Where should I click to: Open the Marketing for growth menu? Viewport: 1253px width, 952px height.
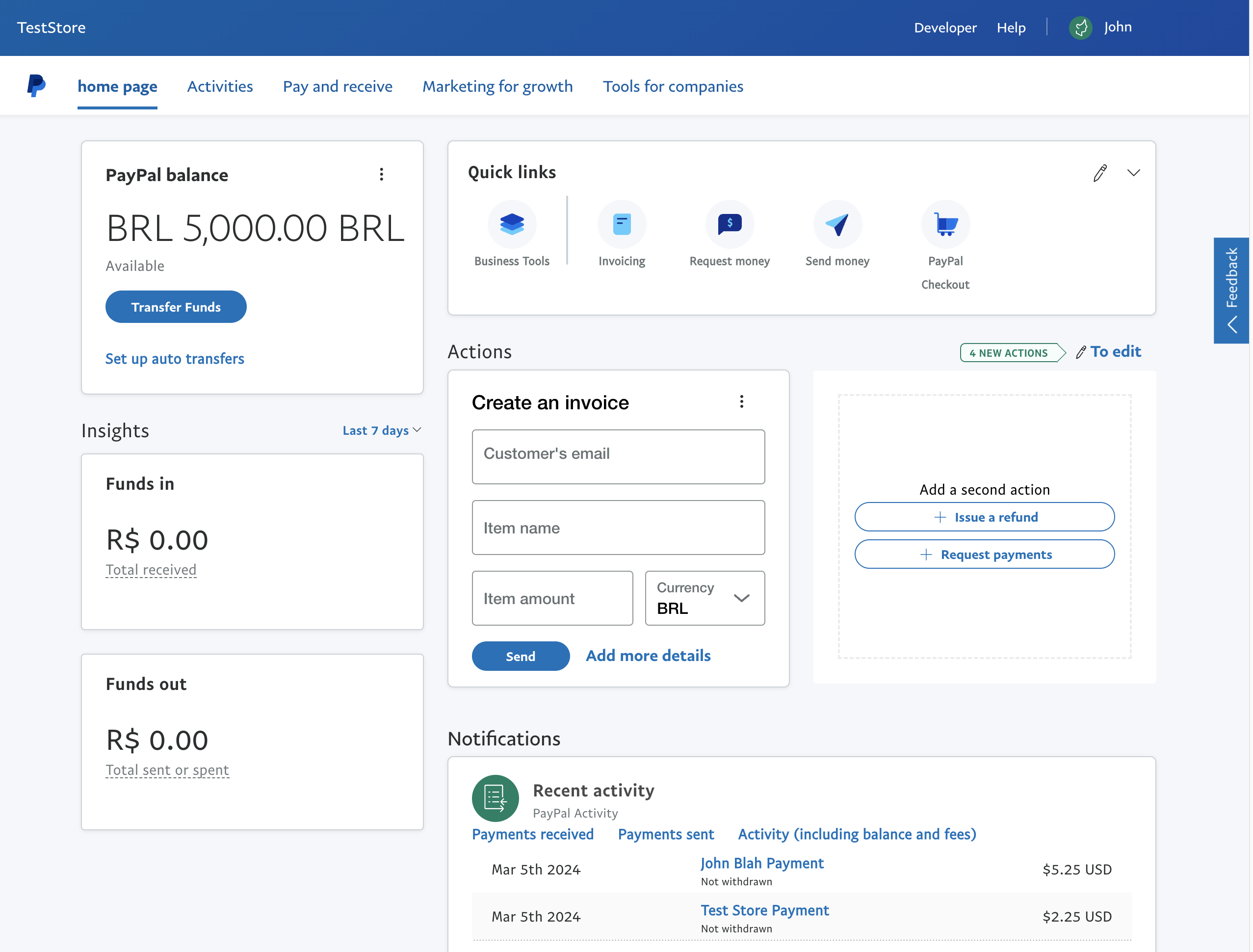coord(497,86)
